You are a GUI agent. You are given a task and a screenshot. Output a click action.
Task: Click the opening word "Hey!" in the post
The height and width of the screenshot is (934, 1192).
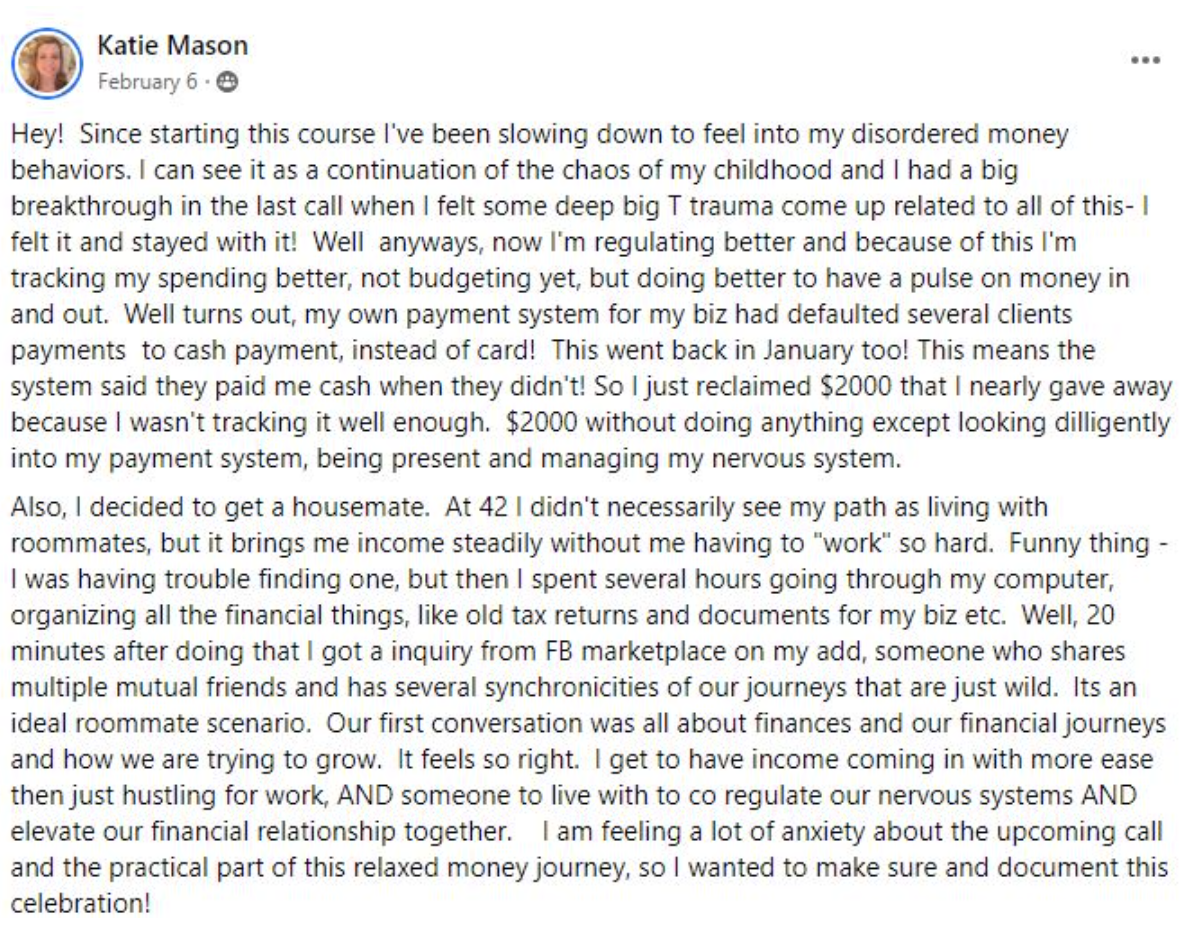click(37, 135)
